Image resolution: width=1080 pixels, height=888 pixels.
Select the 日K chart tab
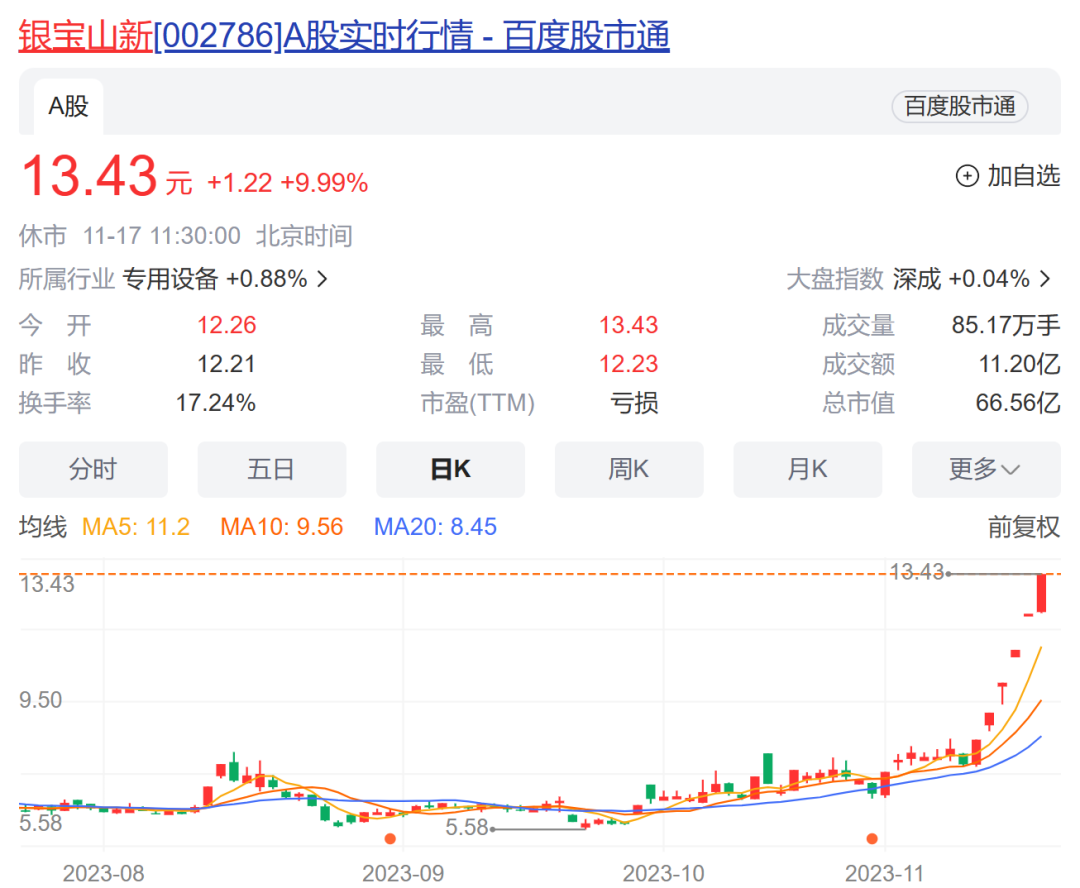[450, 470]
